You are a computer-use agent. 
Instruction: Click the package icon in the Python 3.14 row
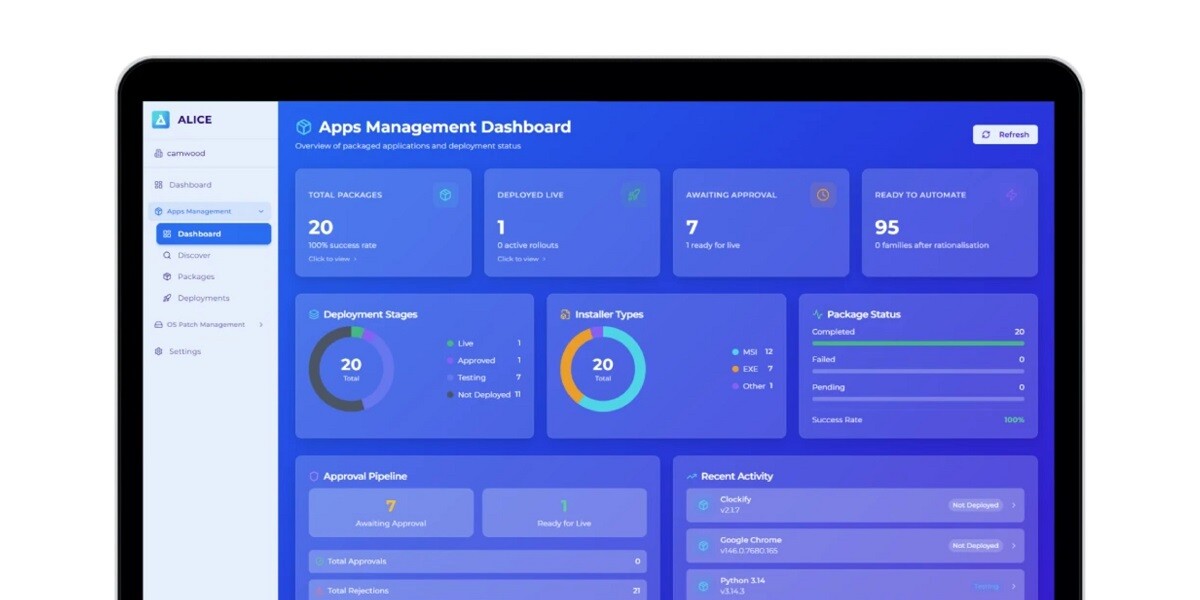(x=704, y=586)
